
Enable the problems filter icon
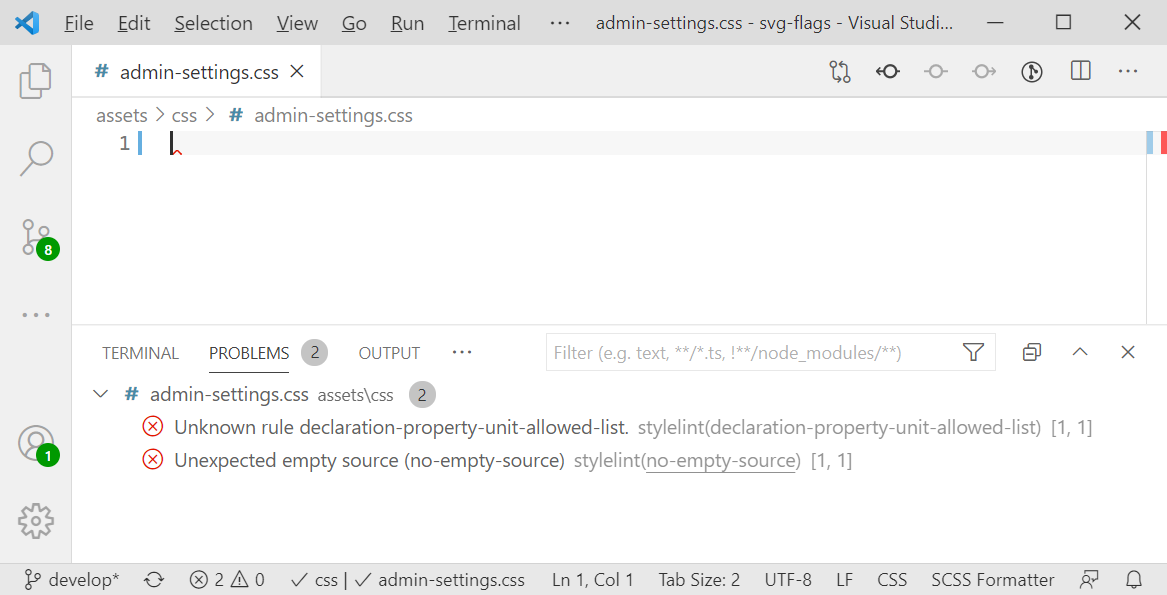(973, 352)
